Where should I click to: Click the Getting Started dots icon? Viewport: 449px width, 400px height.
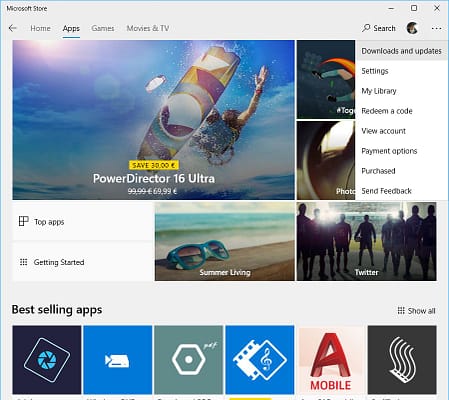point(23,262)
